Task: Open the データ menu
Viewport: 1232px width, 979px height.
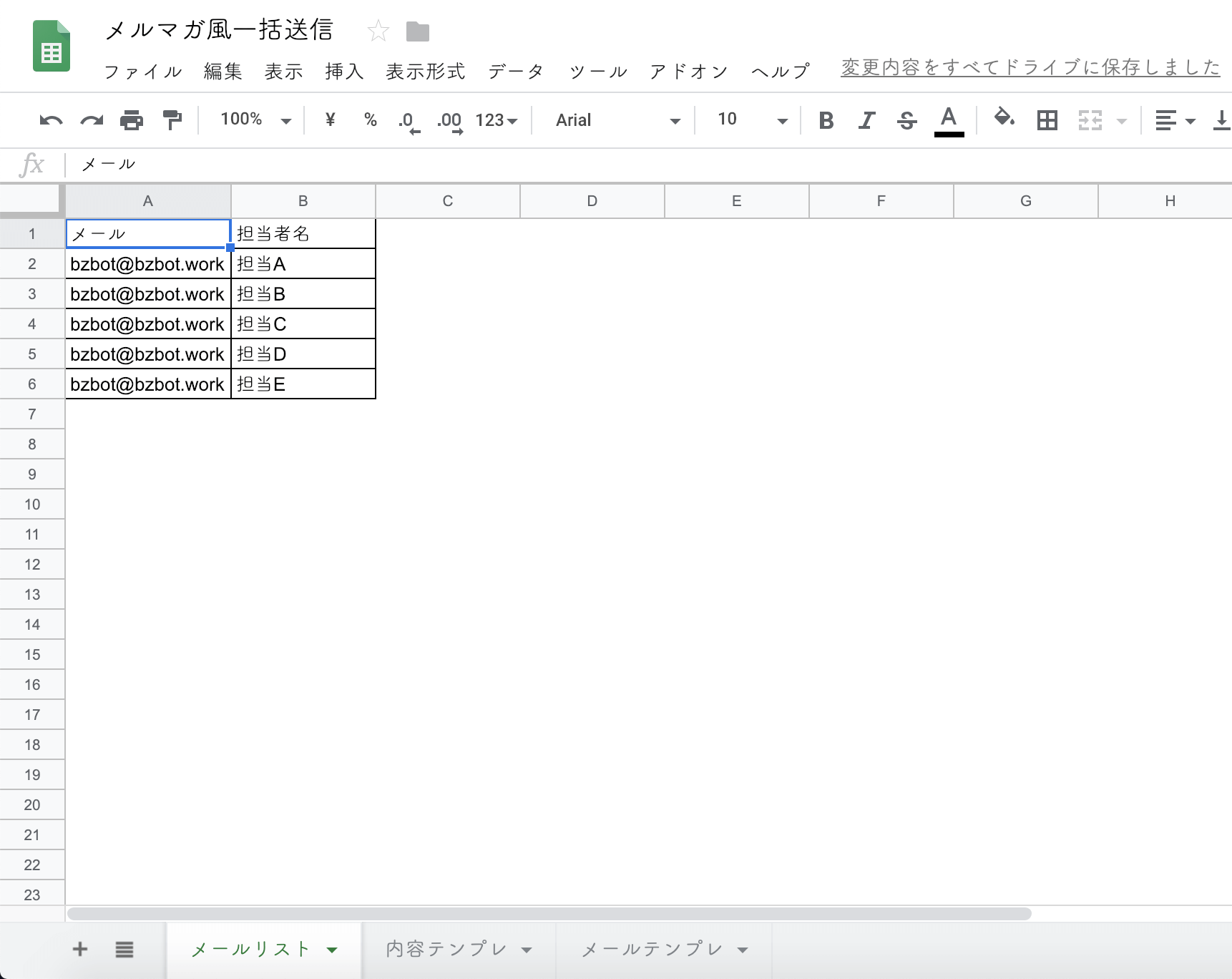Action: (516, 72)
